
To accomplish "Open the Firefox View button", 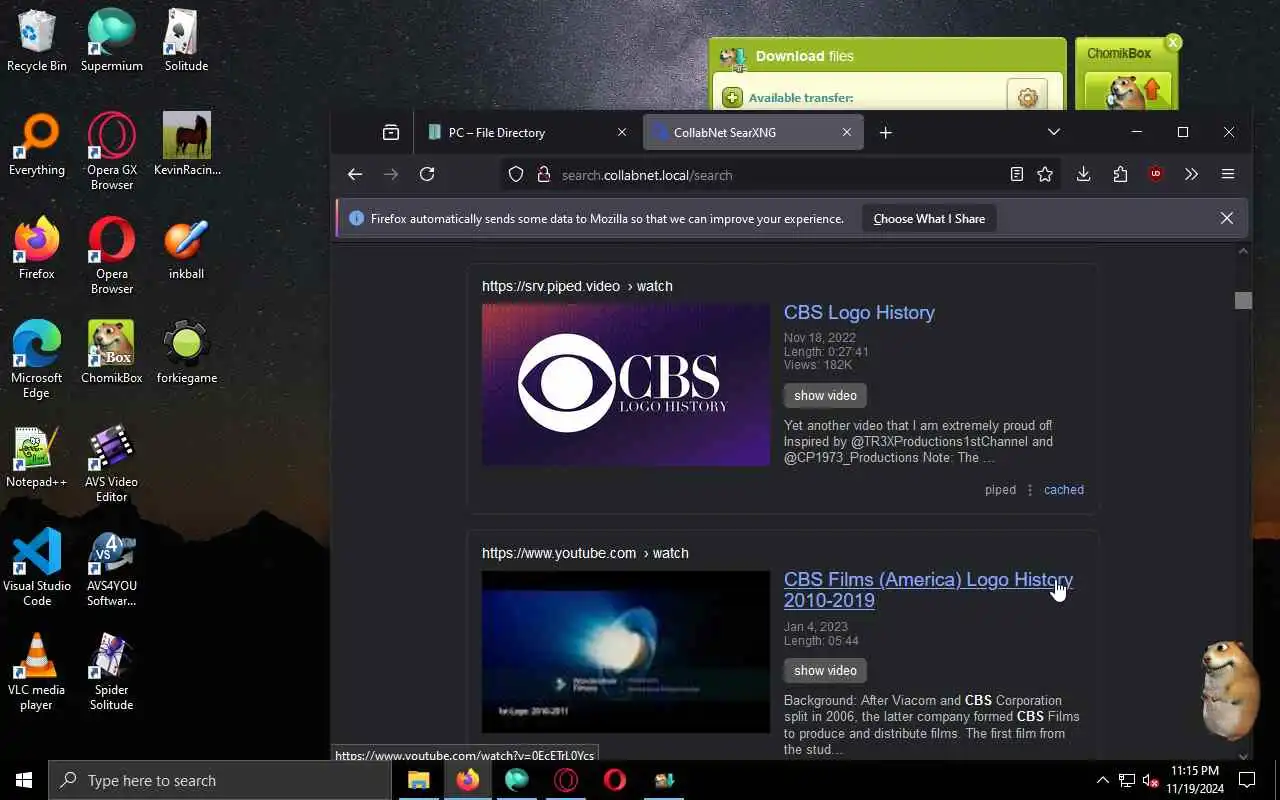I will 391,132.
